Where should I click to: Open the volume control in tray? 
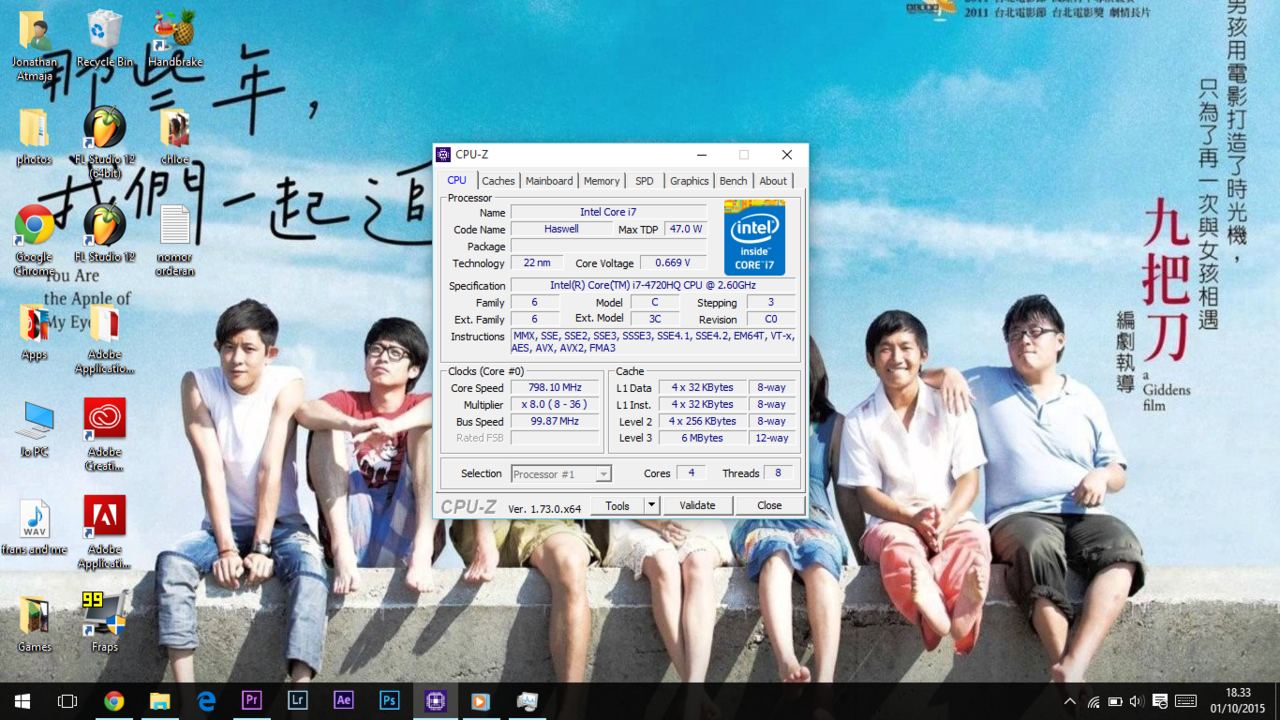pos(1136,702)
